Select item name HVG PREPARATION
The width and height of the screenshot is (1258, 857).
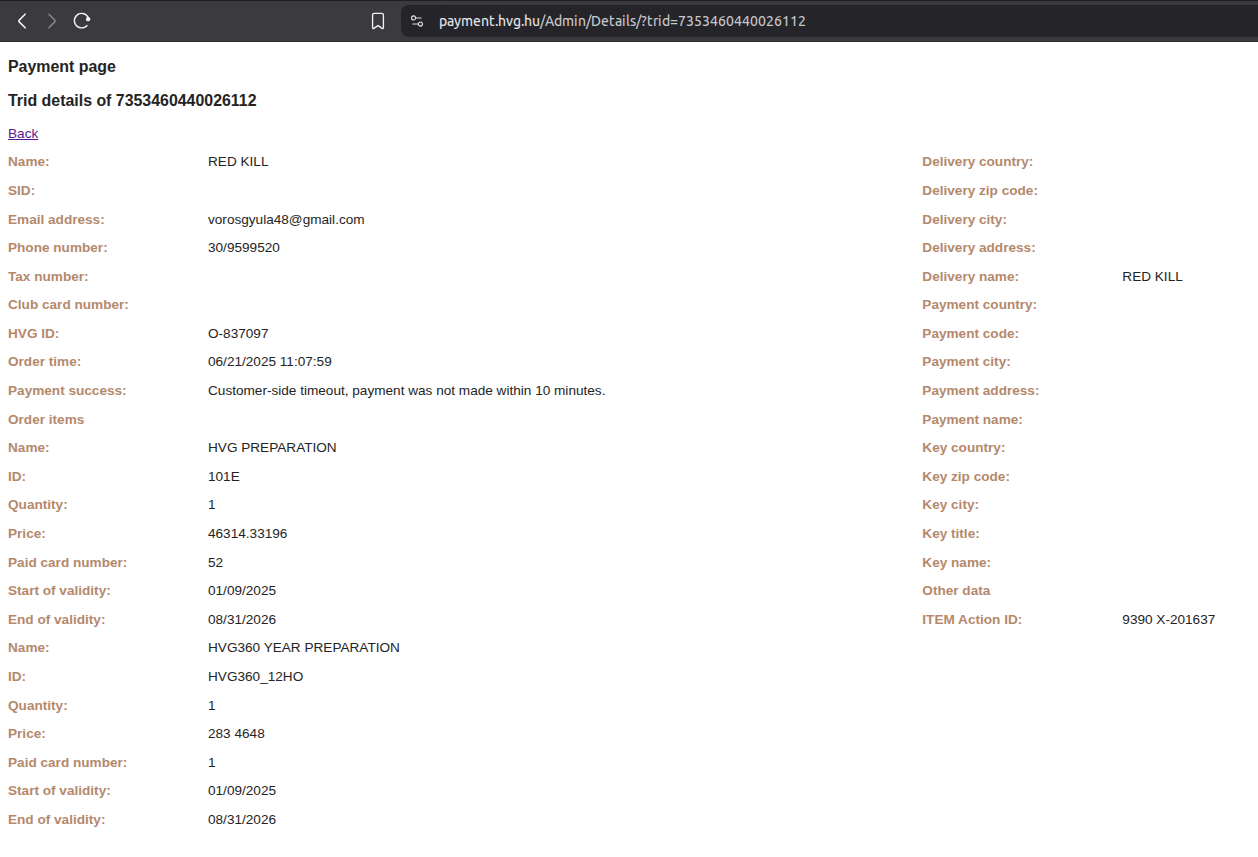point(272,448)
